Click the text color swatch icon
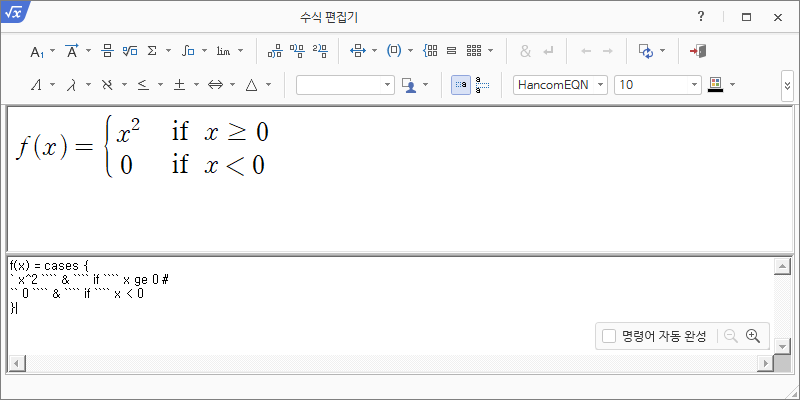This screenshot has width=800, height=400. pyautogui.click(x=715, y=85)
